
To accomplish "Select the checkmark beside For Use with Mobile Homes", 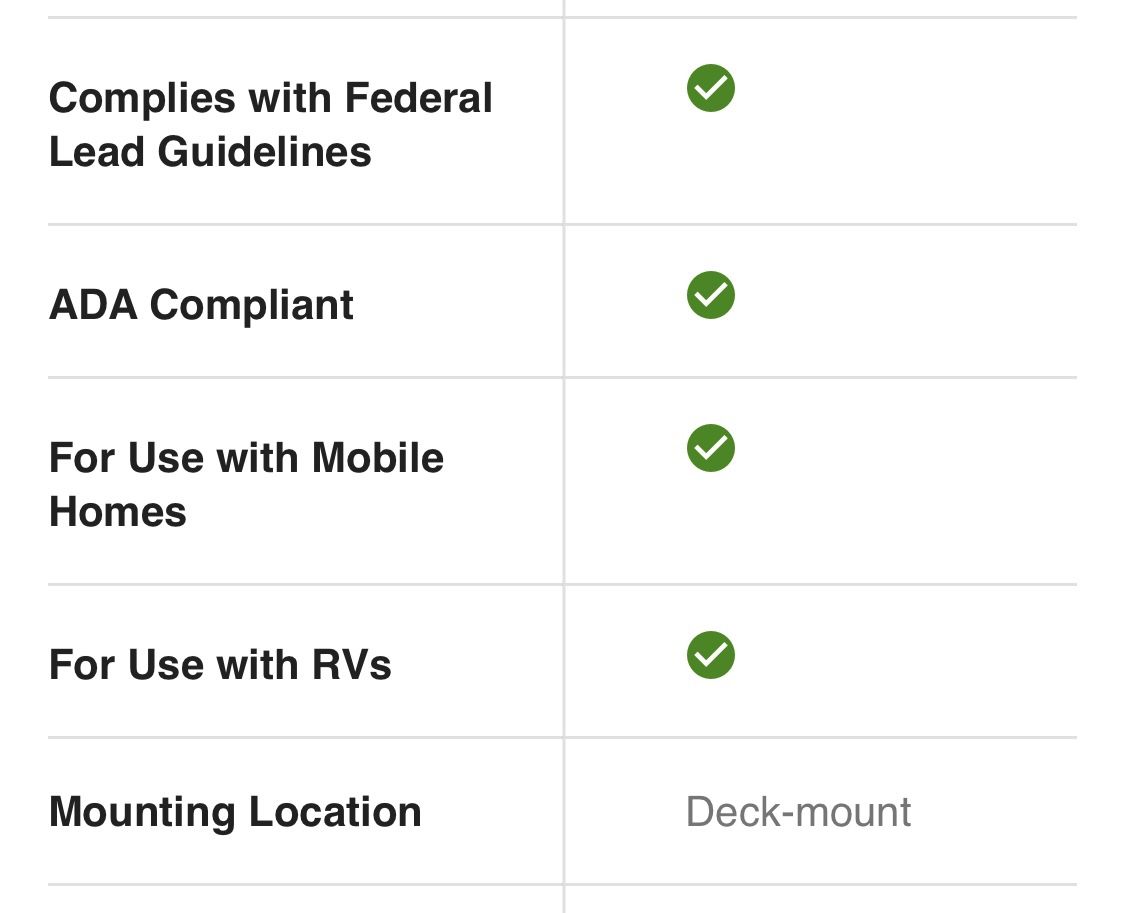I will [x=710, y=448].
